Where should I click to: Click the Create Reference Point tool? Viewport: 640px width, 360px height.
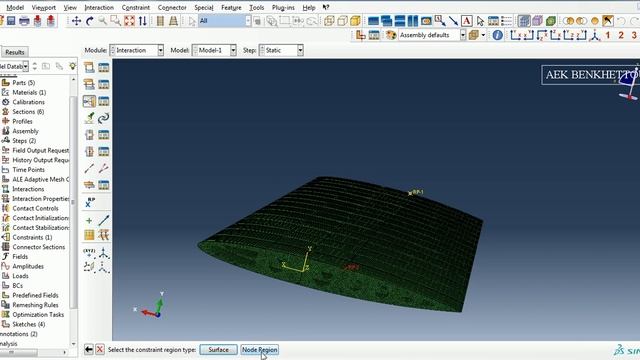pos(90,202)
